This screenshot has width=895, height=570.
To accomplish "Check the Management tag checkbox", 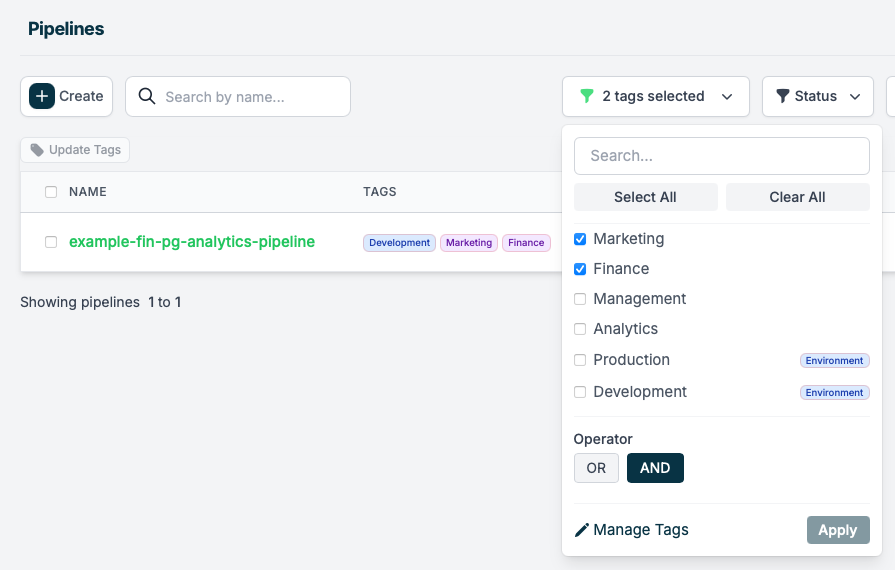I will click(x=580, y=299).
